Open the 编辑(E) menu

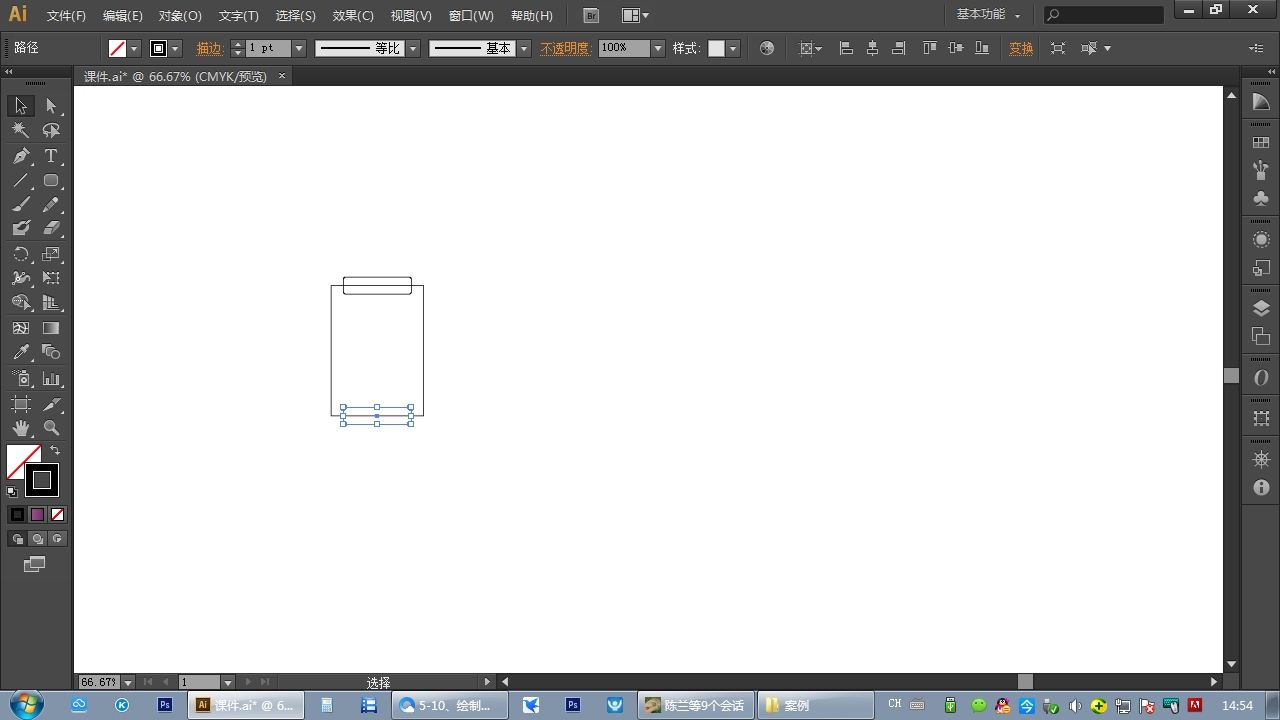[x=122, y=16]
